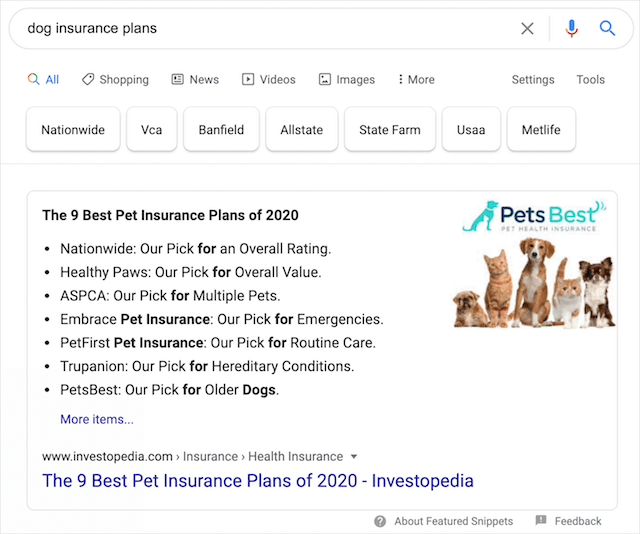Viewport: 640px width, 534px height.
Task: Select the Nationwide suggestion chip
Action: pyautogui.click(x=73, y=130)
